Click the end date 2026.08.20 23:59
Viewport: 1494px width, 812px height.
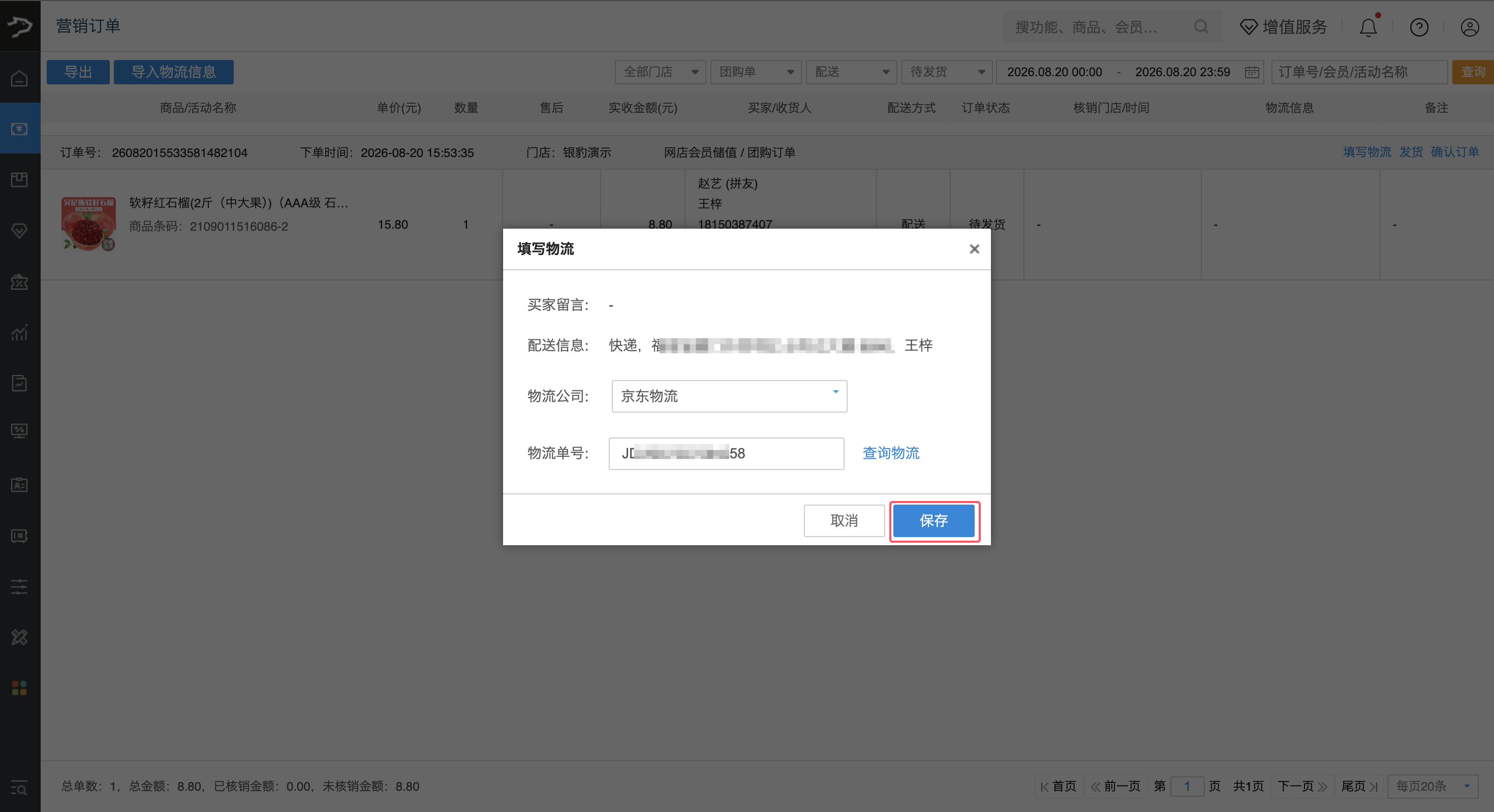pyautogui.click(x=1182, y=72)
